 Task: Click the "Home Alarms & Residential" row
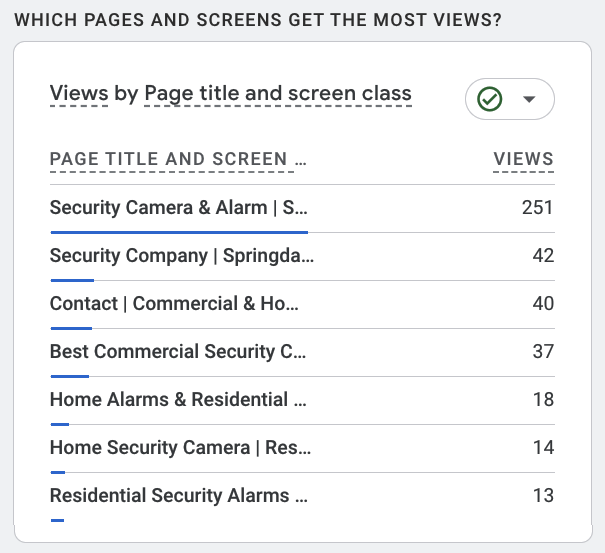178,400
